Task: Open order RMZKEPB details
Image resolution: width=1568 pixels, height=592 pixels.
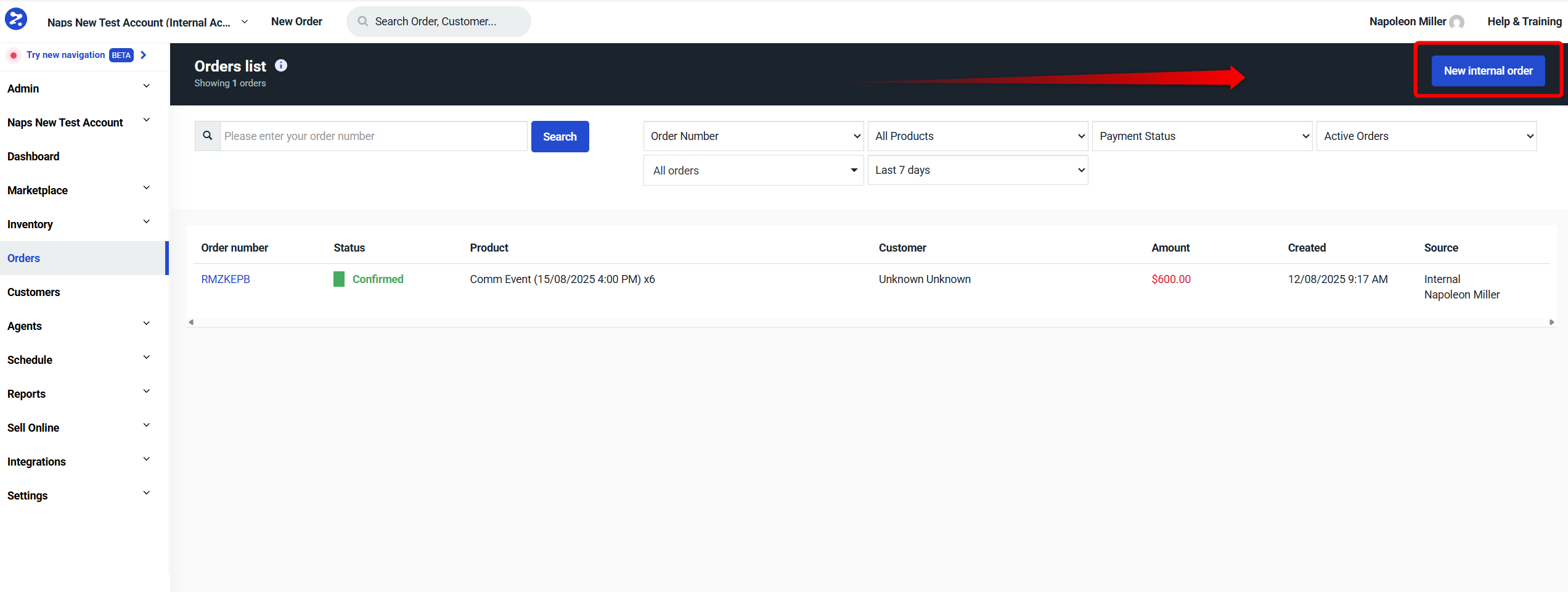Action: (x=226, y=279)
